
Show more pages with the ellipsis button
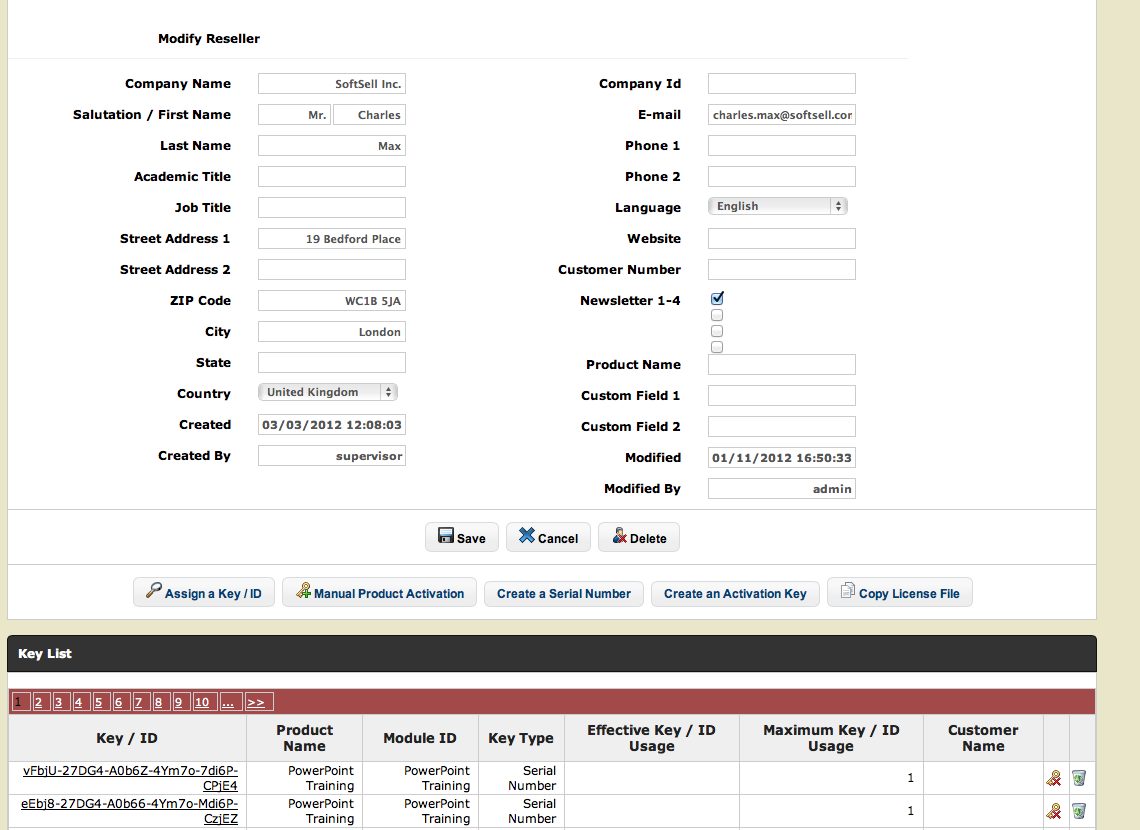coord(229,702)
